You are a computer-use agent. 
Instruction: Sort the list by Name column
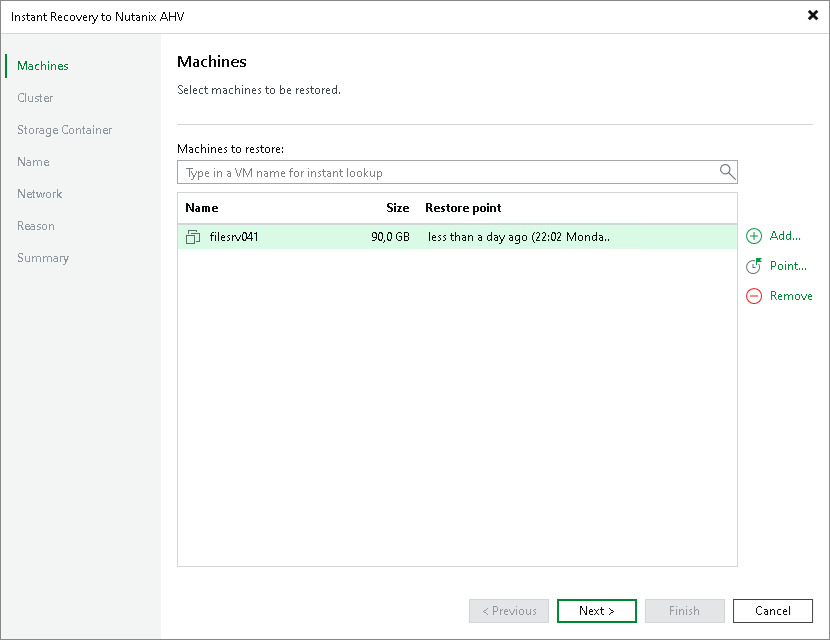pos(202,208)
